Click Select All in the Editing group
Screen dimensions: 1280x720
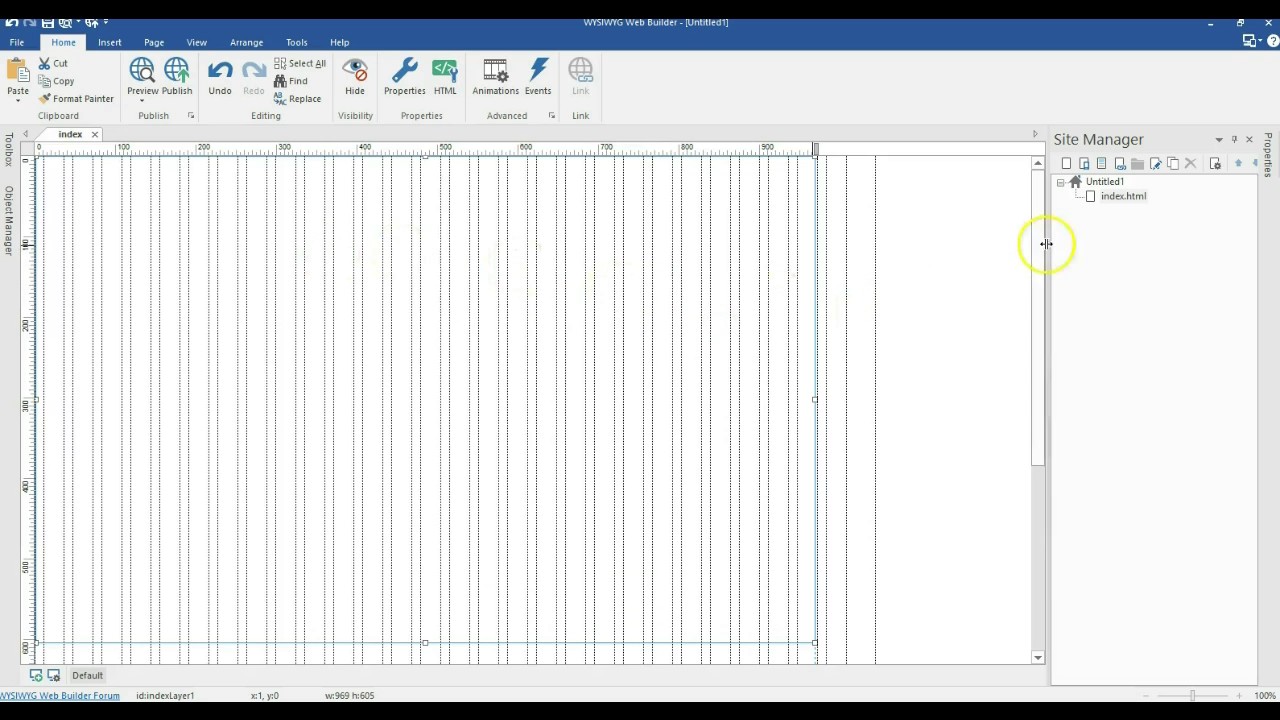[x=300, y=63]
